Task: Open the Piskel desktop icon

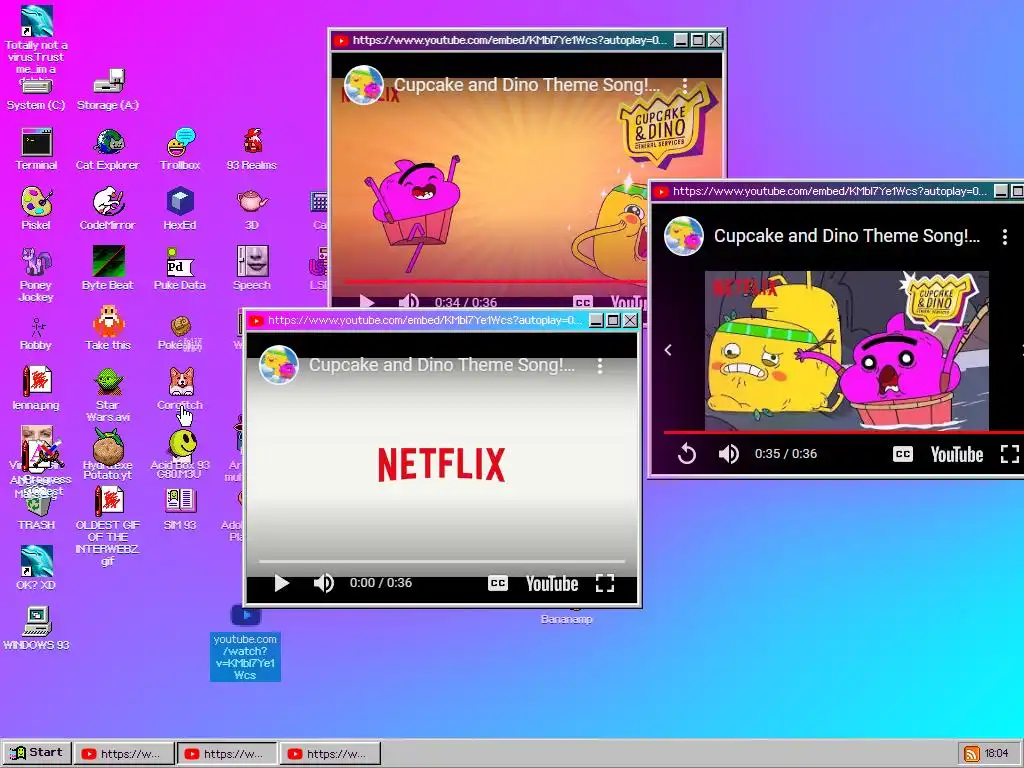Action: [37, 209]
